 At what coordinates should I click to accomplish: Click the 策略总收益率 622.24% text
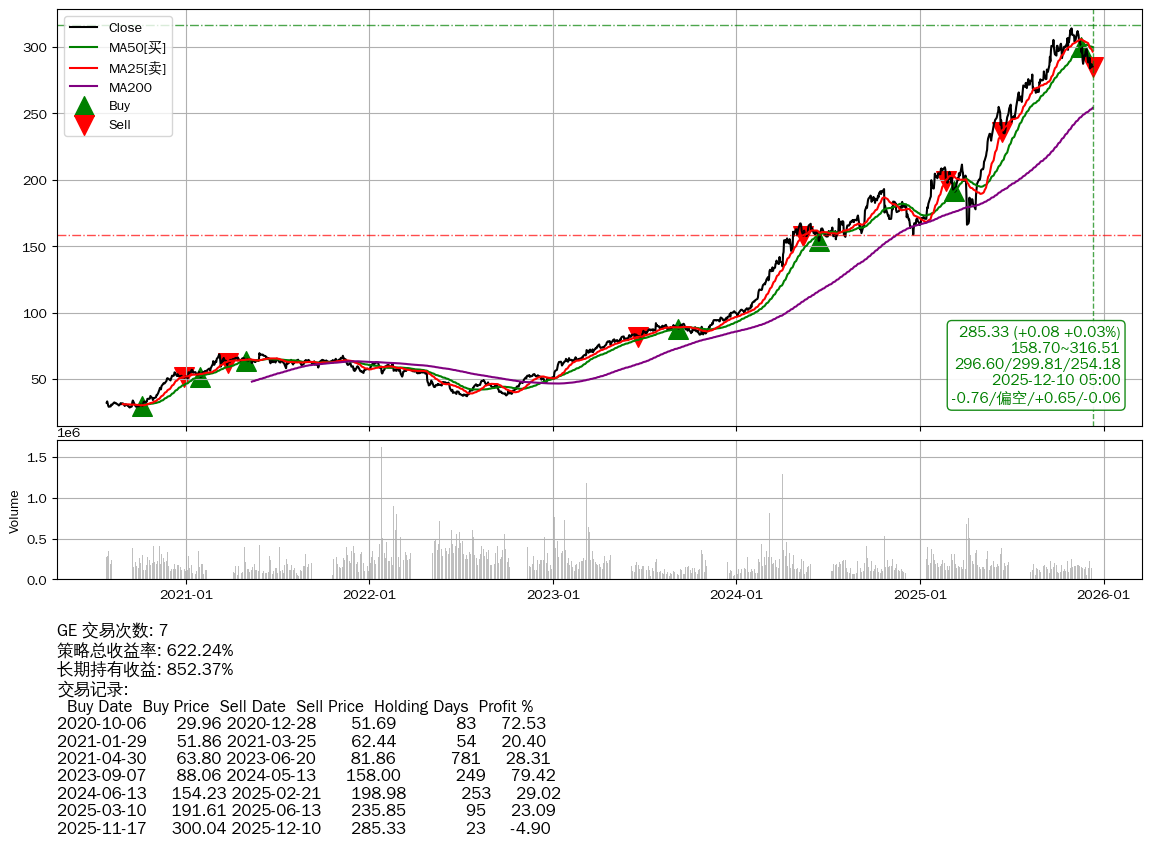[145, 650]
